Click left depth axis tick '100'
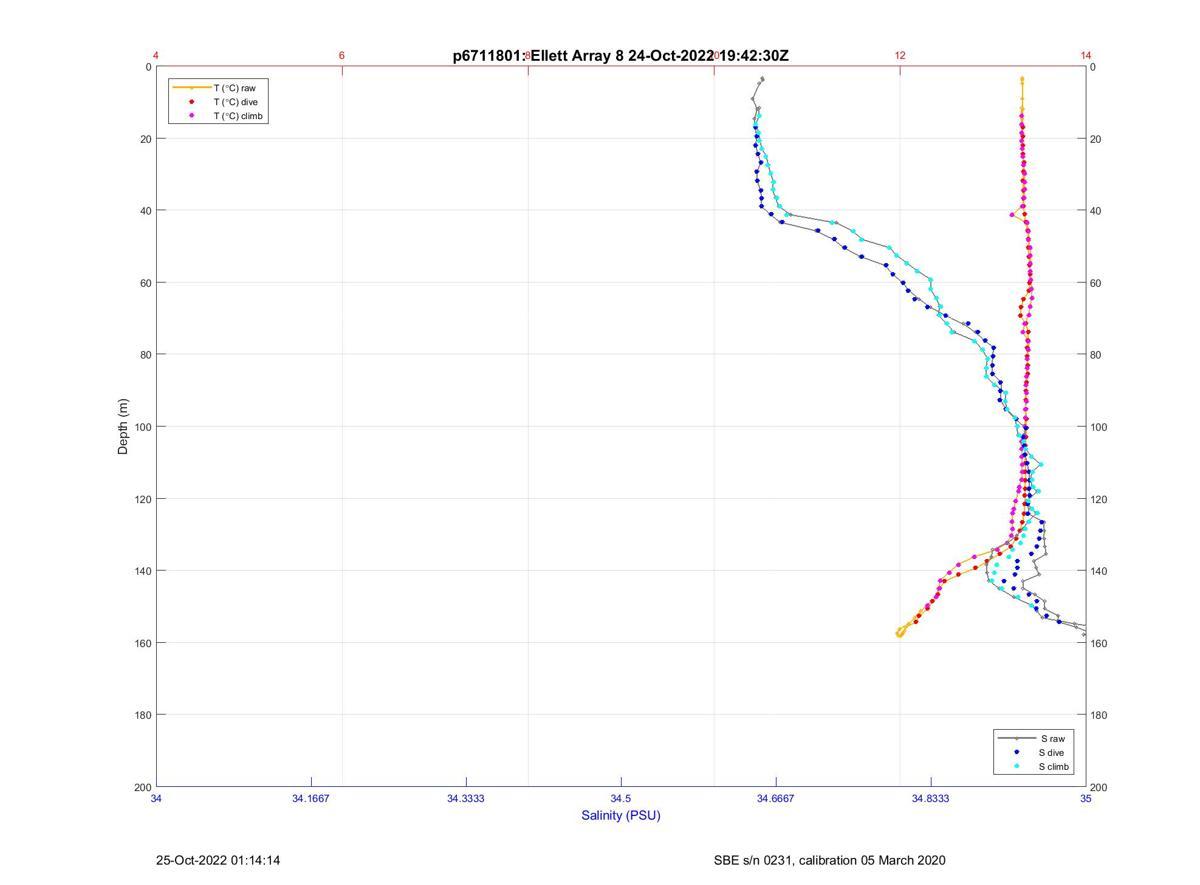The width and height of the screenshot is (1200, 885). [x=143, y=427]
